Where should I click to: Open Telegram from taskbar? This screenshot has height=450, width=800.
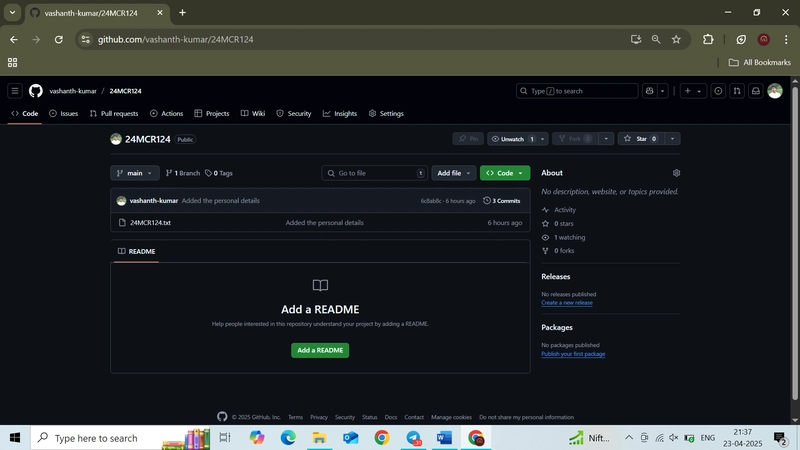point(413,438)
